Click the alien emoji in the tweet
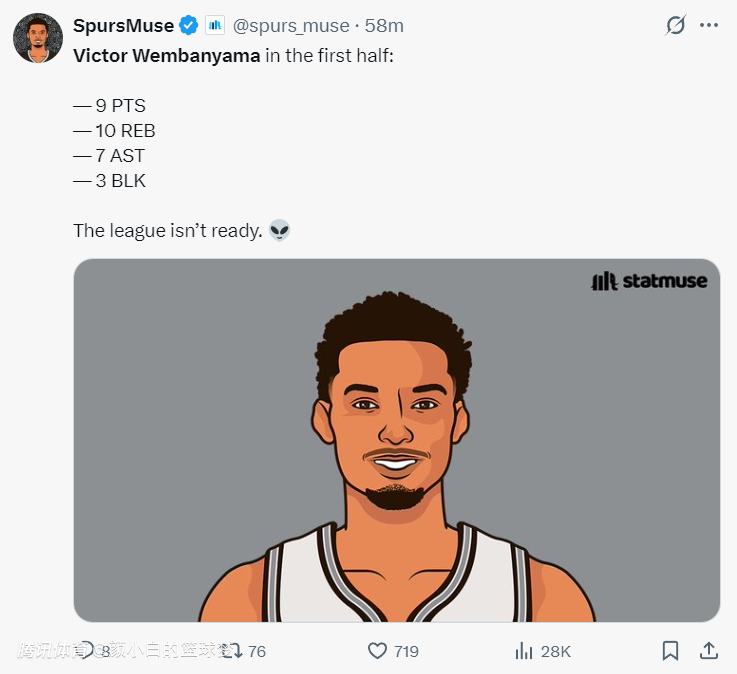737x674 pixels. (x=279, y=231)
